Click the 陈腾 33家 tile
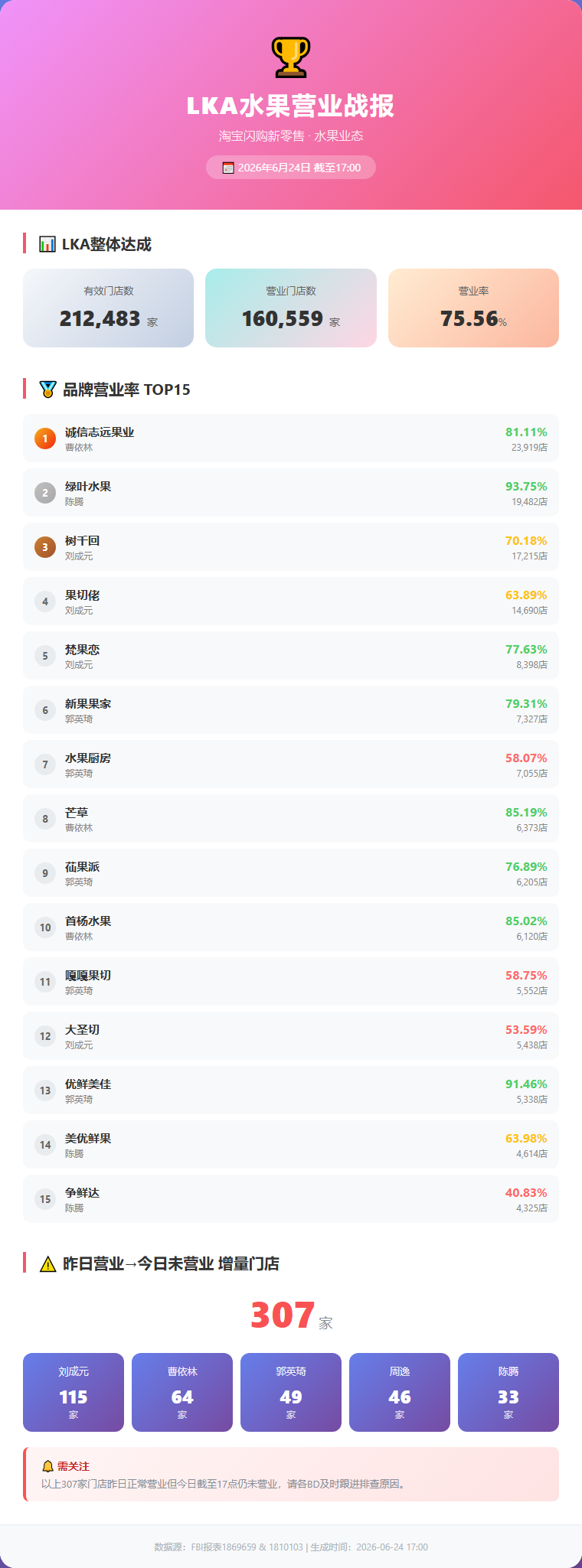Viewport: 582px width, 1568px height. 508,1392
